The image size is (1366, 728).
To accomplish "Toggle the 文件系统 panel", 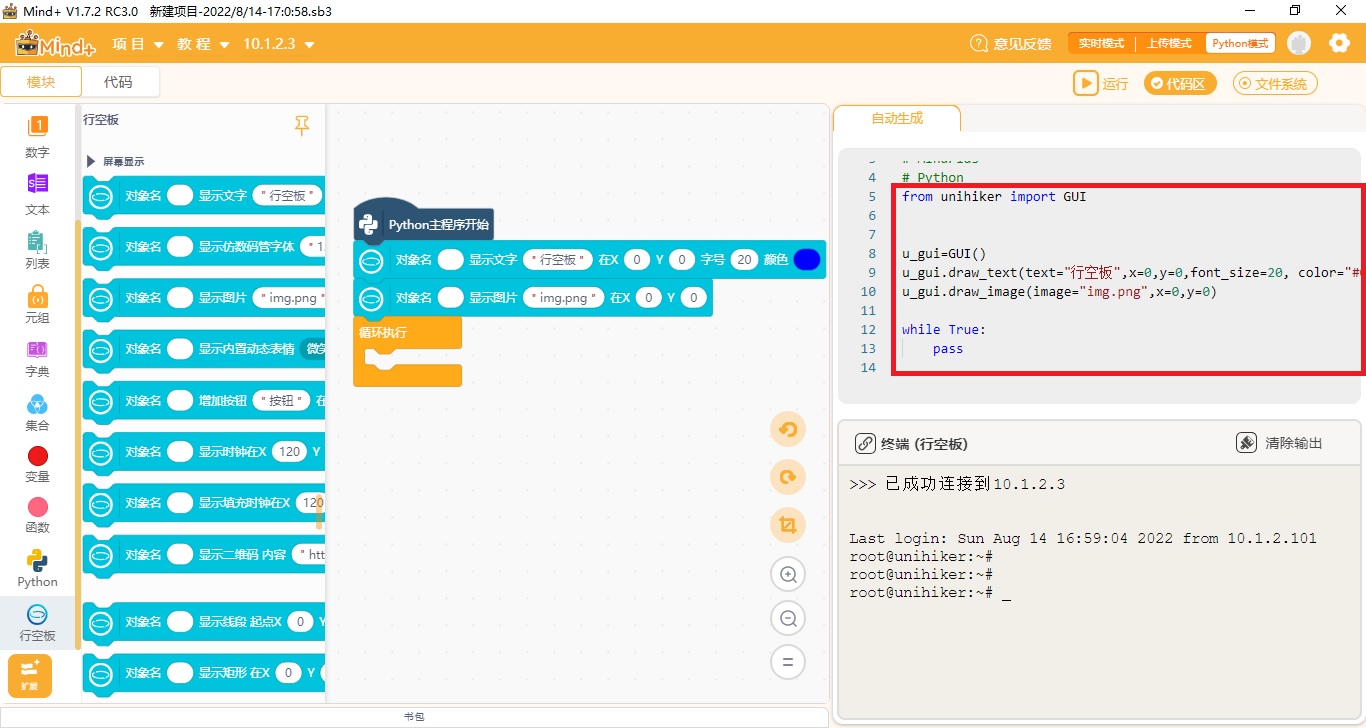I will coord(1275,83).
